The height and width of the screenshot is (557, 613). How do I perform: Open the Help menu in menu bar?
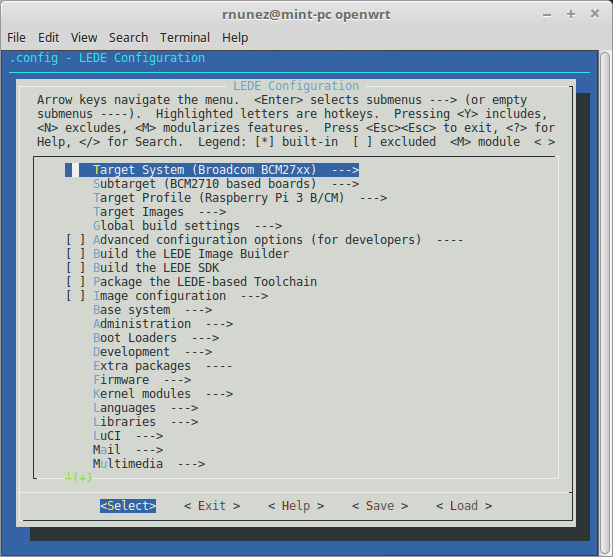(x=235, y=37)
